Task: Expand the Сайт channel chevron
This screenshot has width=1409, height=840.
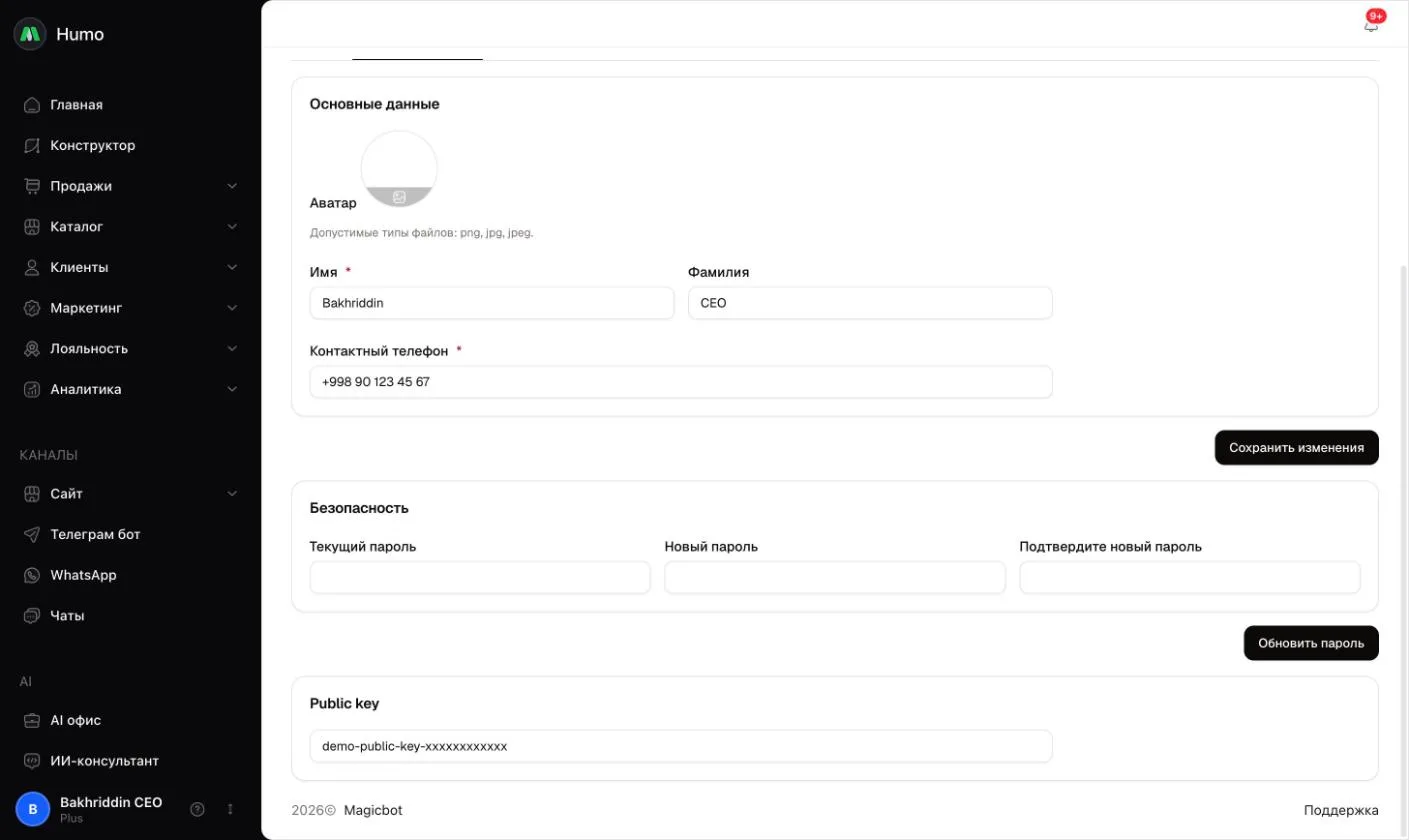Action: click(x=232, y=494)
